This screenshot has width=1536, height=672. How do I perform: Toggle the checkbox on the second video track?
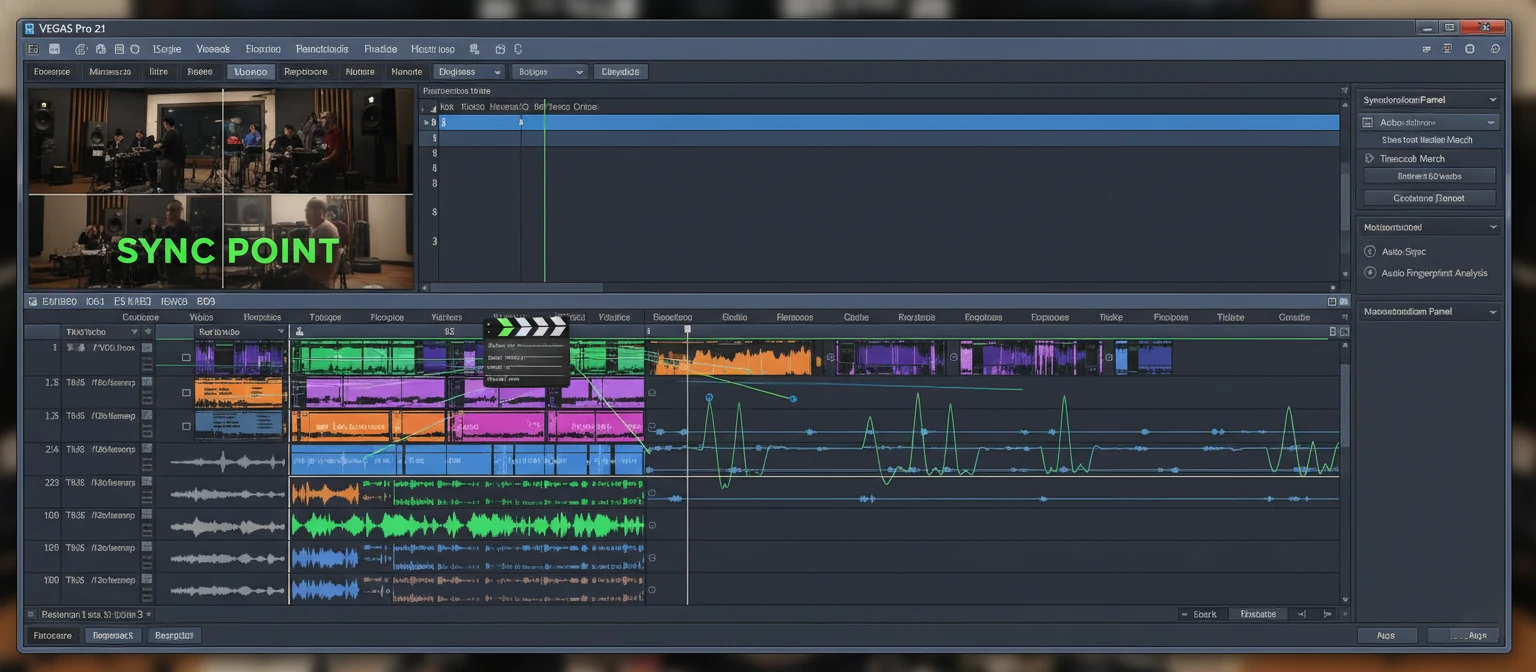tap(186, 392)
